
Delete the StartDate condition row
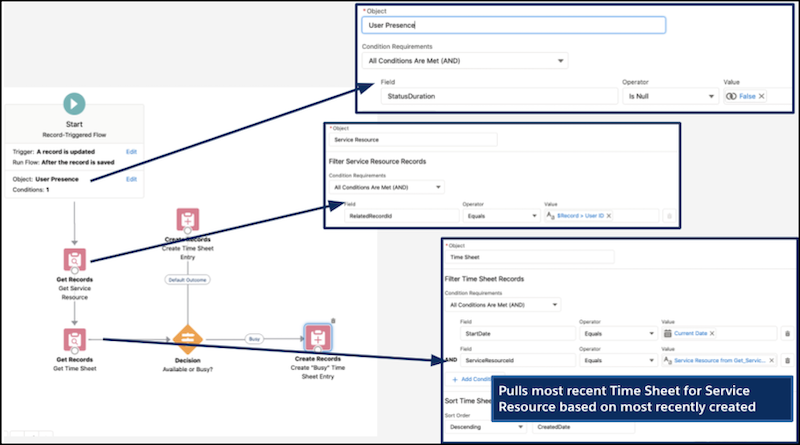click(787, 333)
